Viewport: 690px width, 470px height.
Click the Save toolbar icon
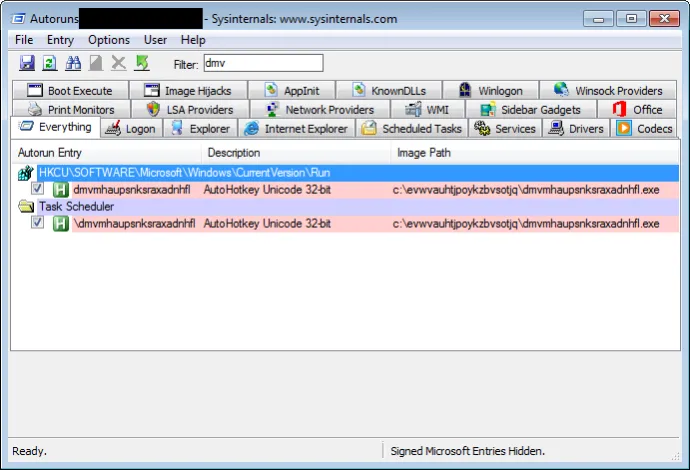coord(27,63)
